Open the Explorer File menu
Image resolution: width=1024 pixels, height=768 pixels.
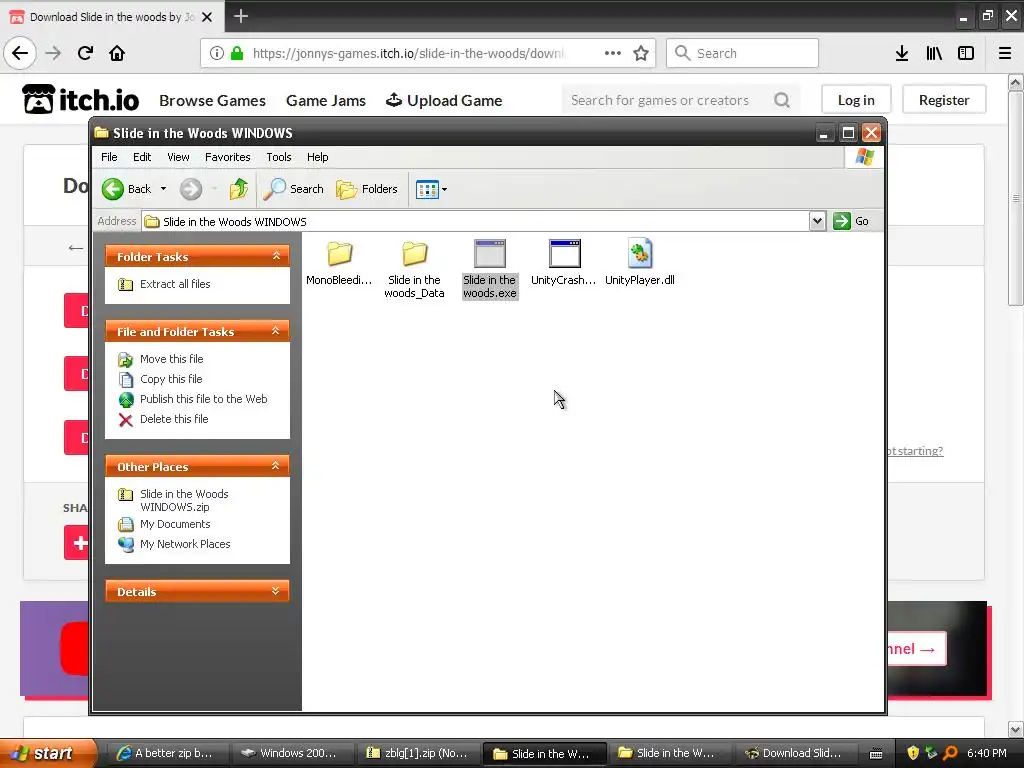pyautogui.click(x=109, y=157)
